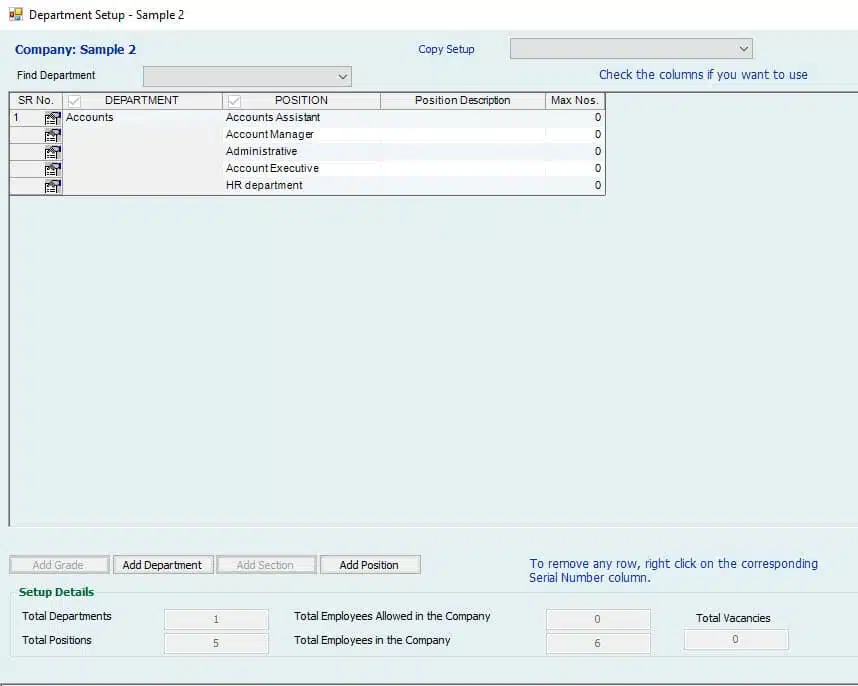Image resolution: width=858 pixels, height=686 pixels.
Task: Click the Total Positions value field
Action: point(216,643)
